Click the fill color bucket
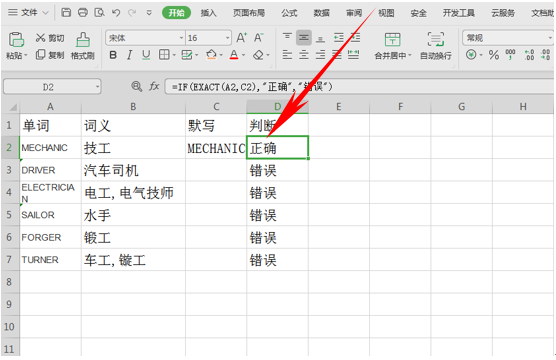 (211, 55)
